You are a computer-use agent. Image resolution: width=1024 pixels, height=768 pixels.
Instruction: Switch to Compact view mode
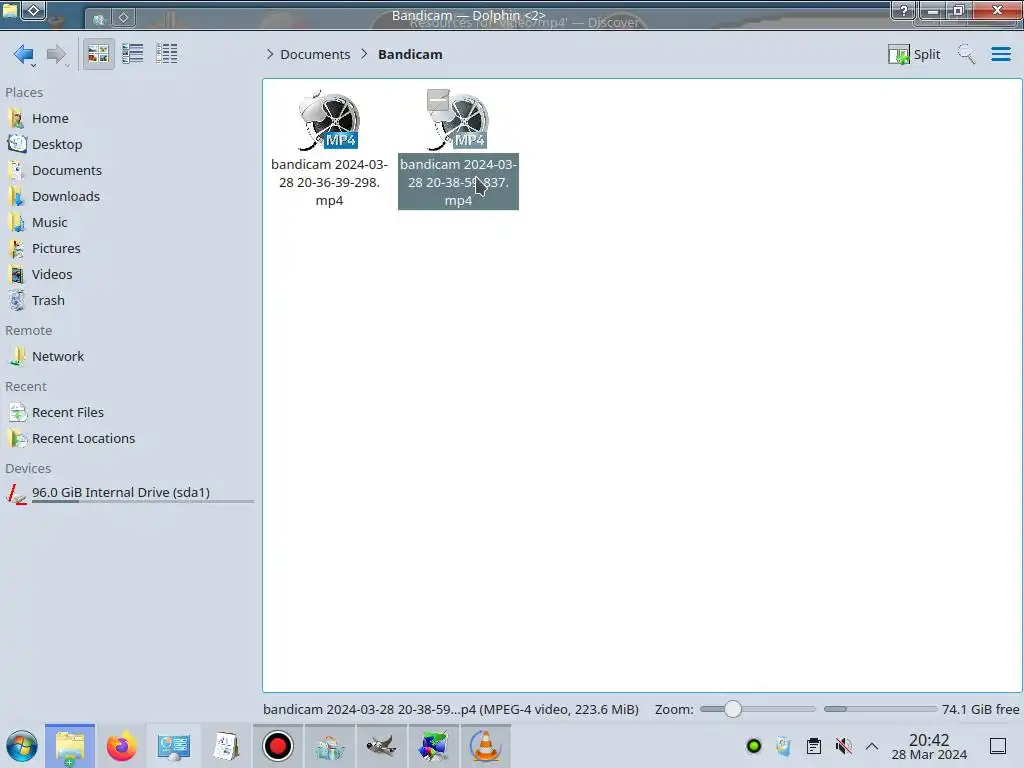point(133,54)
